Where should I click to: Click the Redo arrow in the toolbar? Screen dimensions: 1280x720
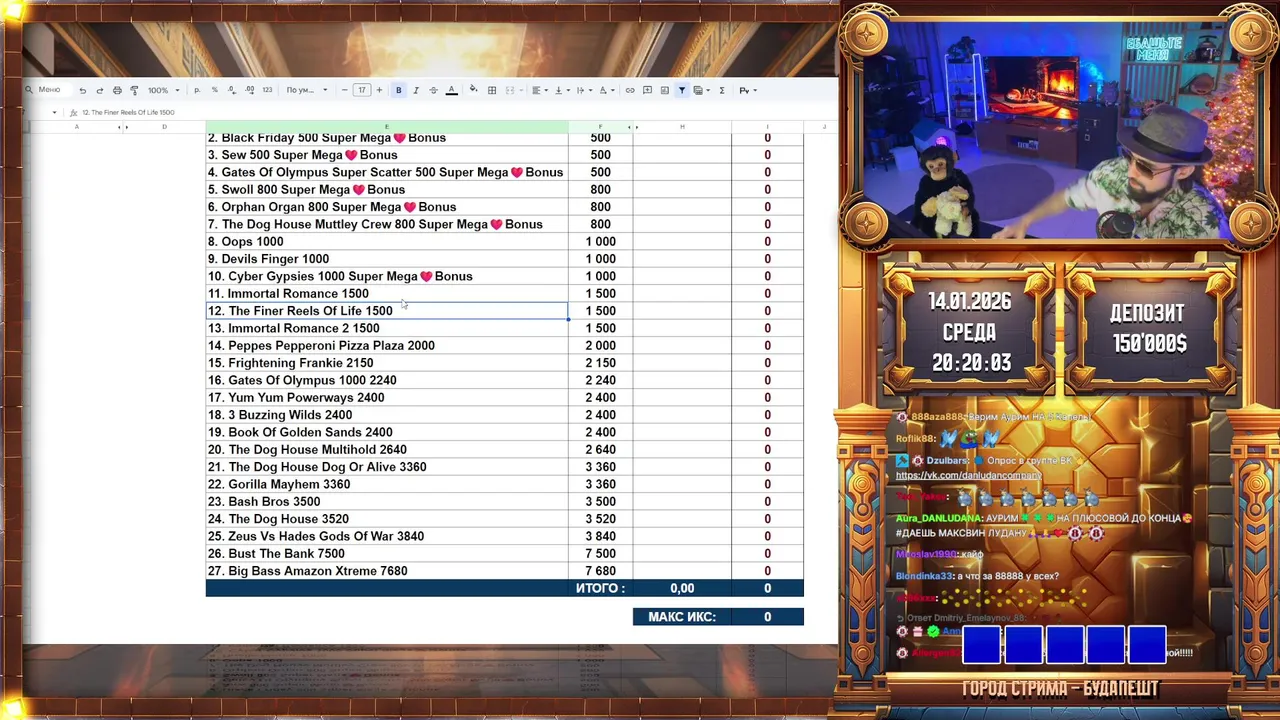(100, 90)
